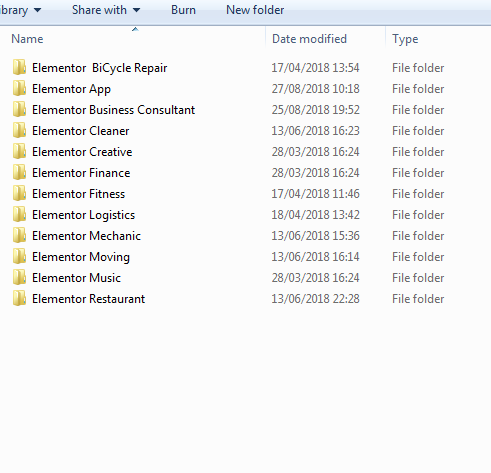The image size is (491, 473).
Task: Click date modified in Elementor Finance row
Action: [315, 173]
